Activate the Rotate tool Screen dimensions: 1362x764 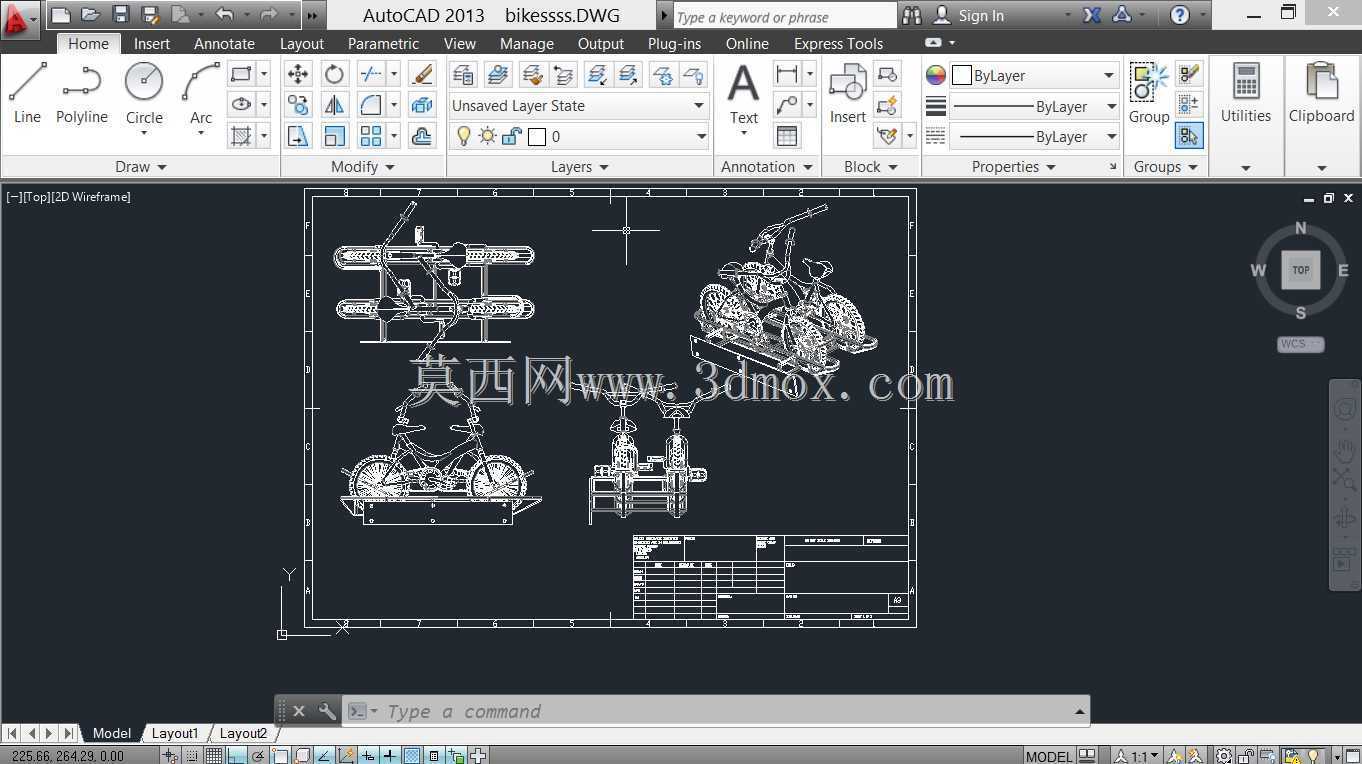(x=334, y=74)
